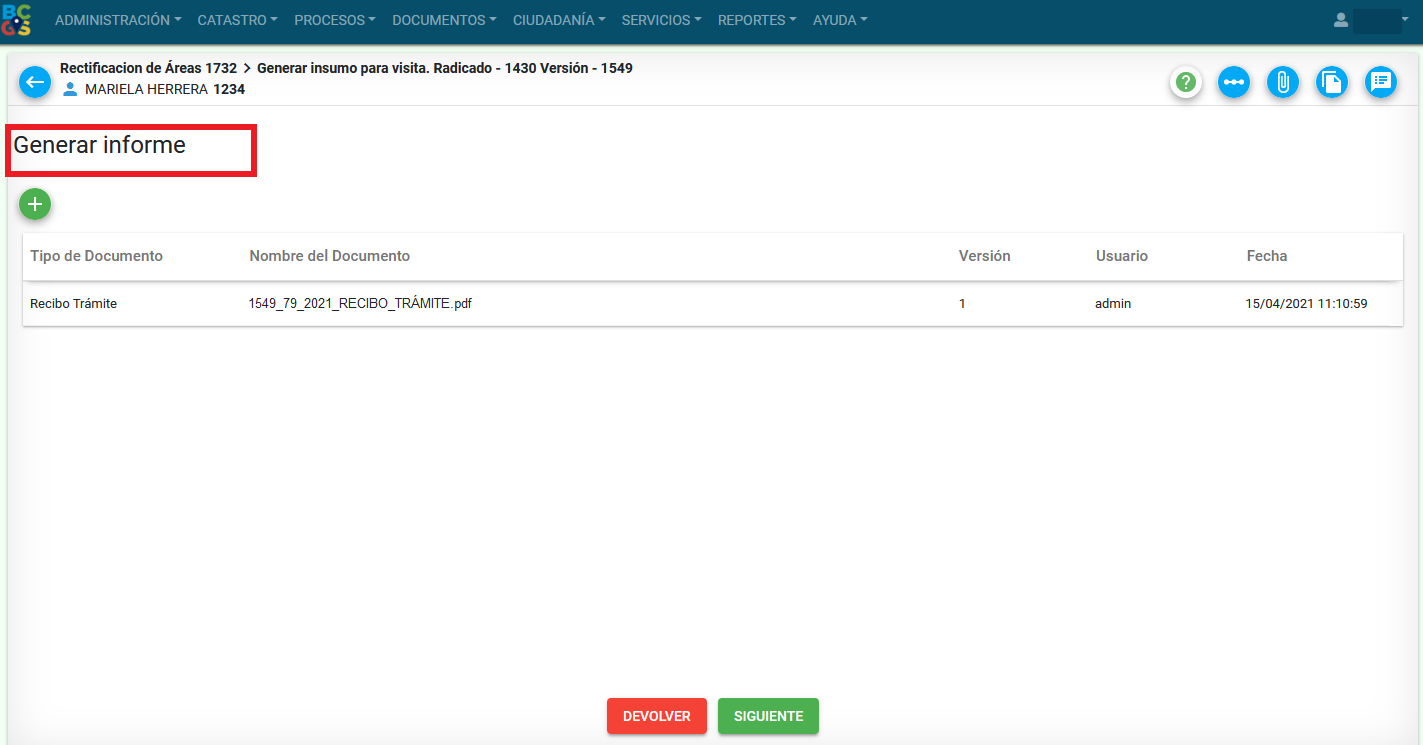
Task: Open the PROCESOS dropdown menu
Action: (334, 20)
